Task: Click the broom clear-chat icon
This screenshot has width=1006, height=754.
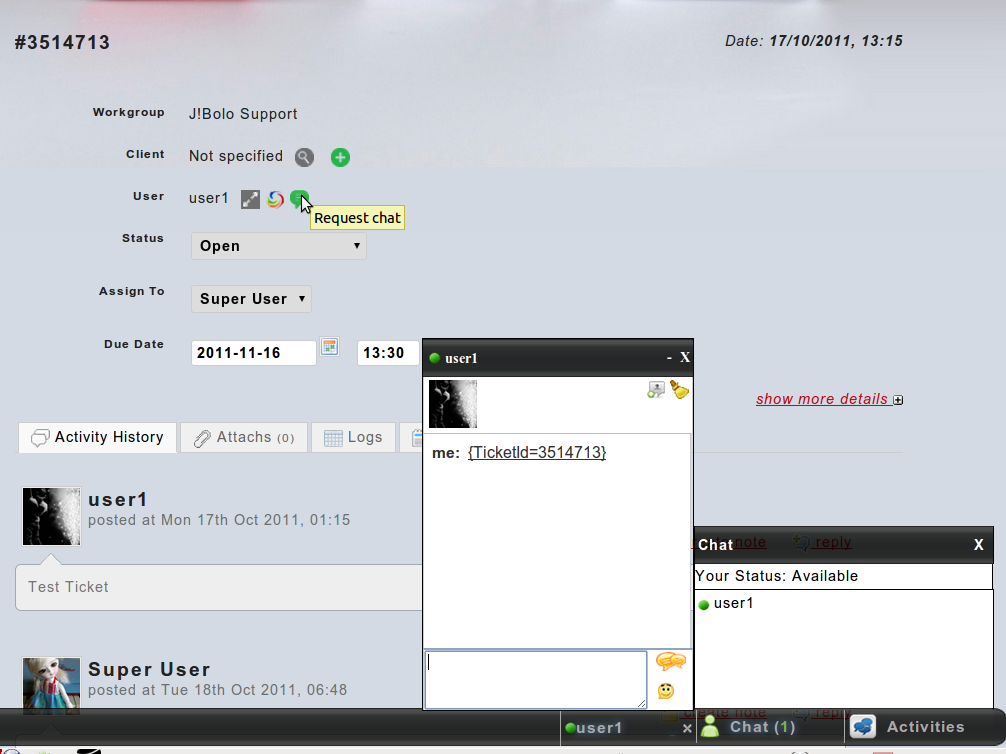Action: pos(680,390)
